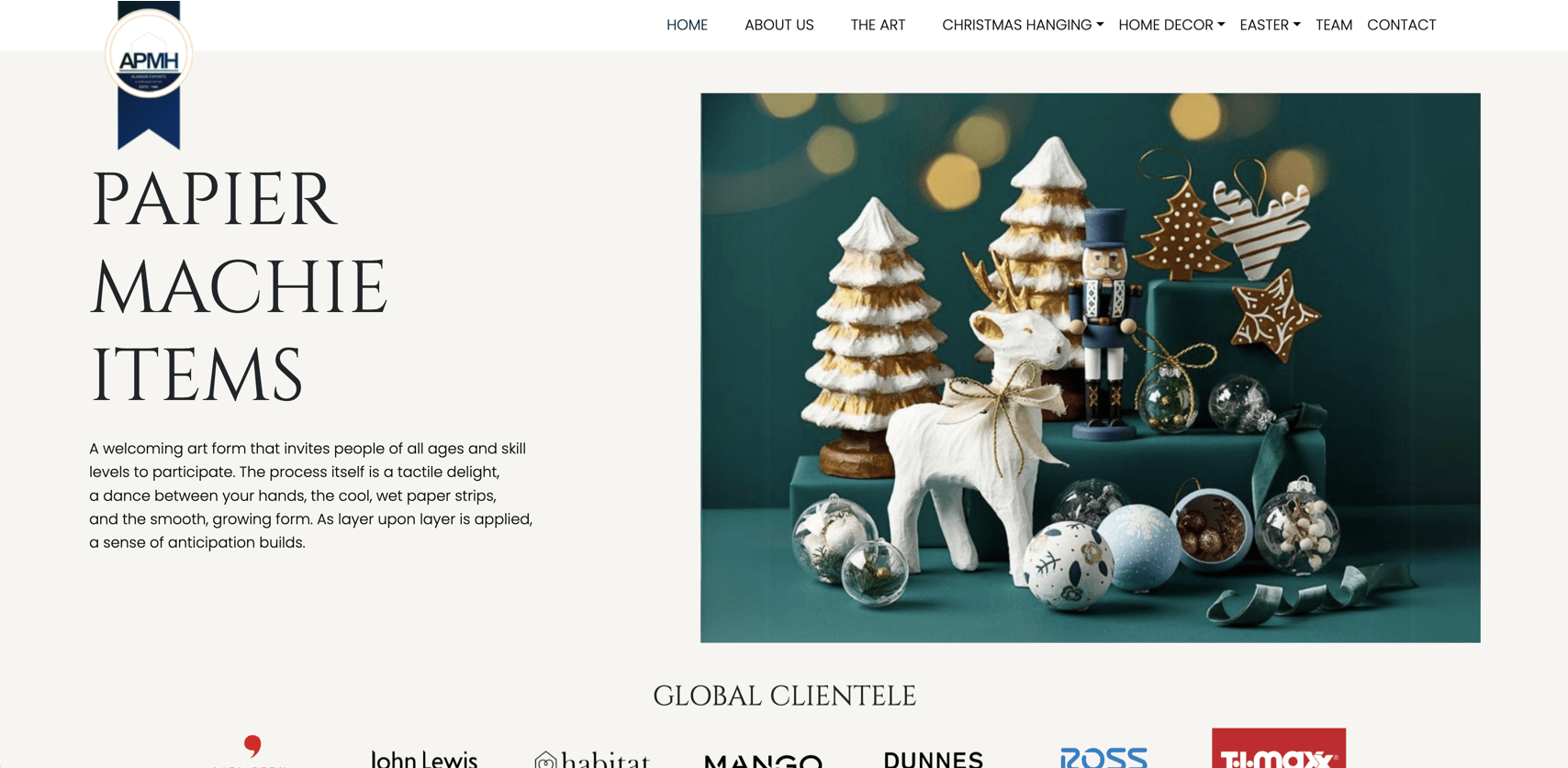
Task: Click the blue ROSS logo
Action: coord(1103,757)
